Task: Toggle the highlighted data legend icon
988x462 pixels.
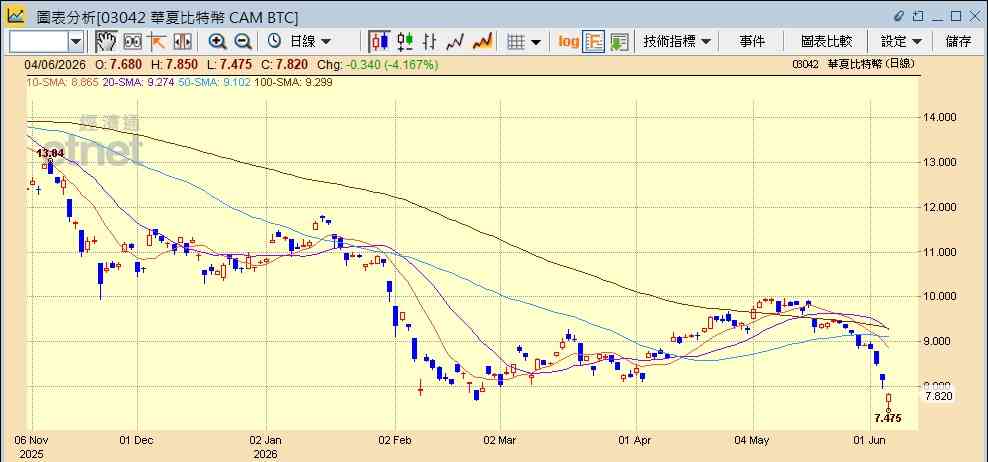Action: pos(594,42)
